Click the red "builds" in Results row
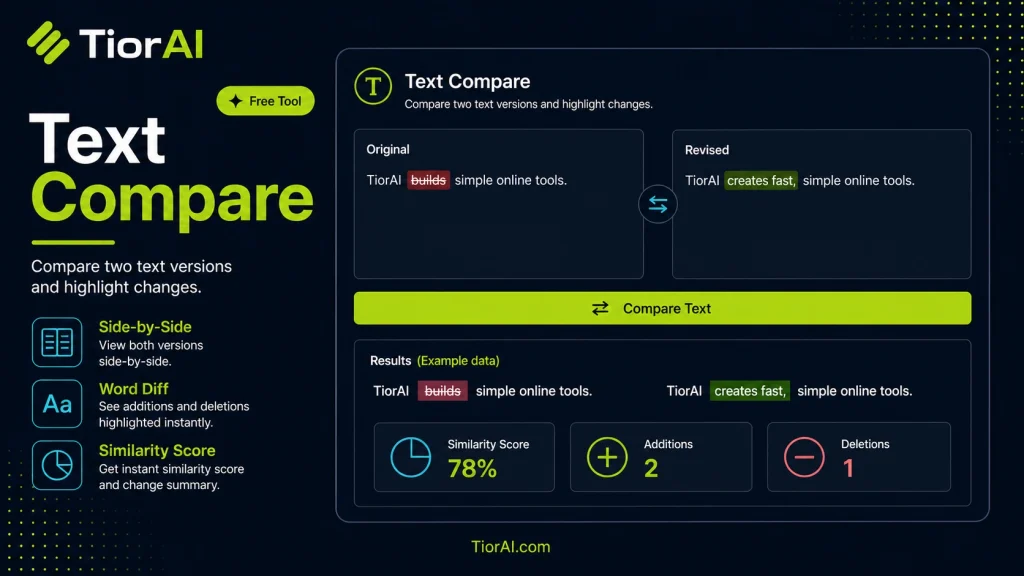This screenshot has width=1024, height=576. tap(443, 391)
